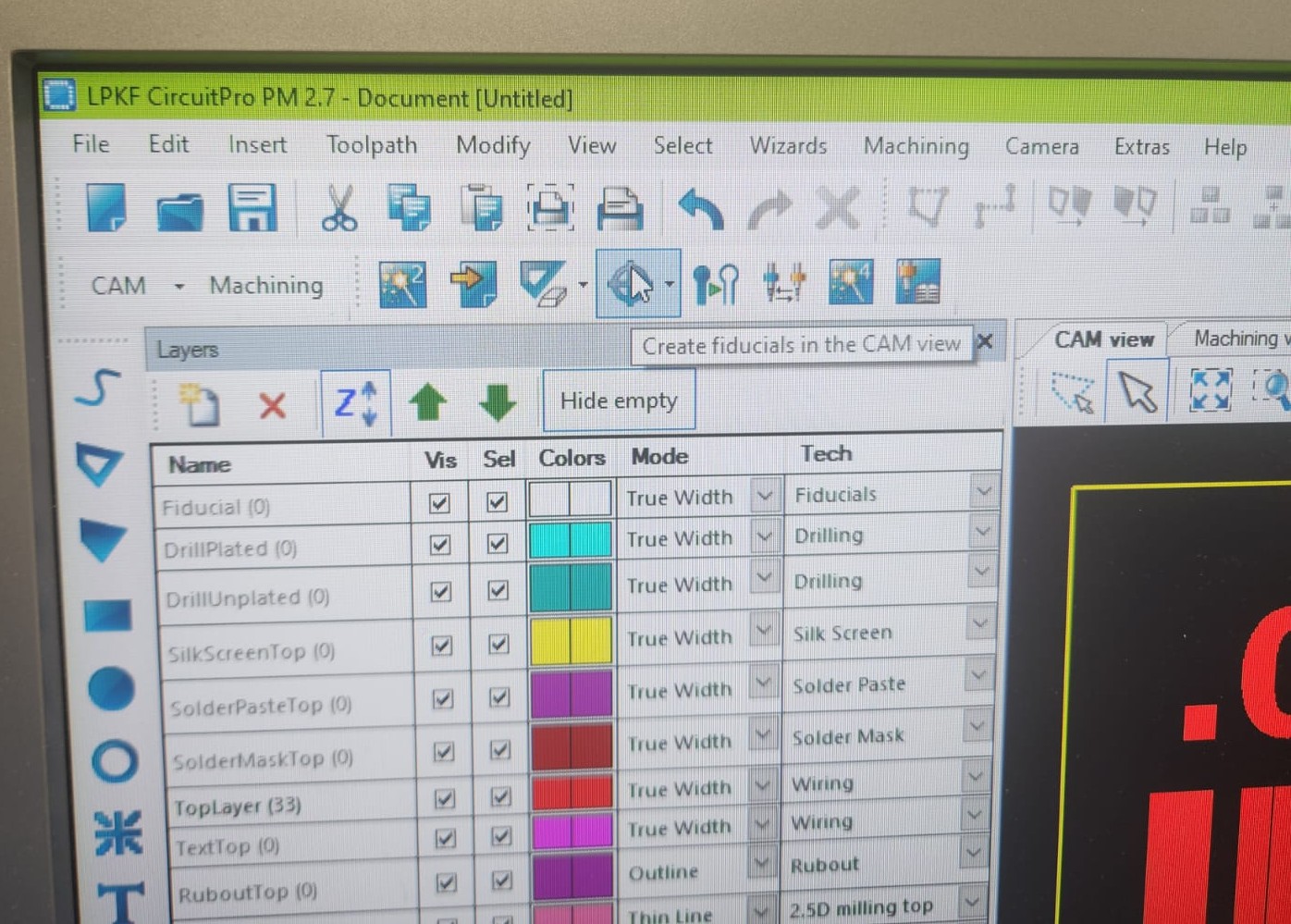Open Tech dropdown for Fiducial layer
Image resolution: width=1291 pixels, height=924 pixels.
[x=984, y=491]
